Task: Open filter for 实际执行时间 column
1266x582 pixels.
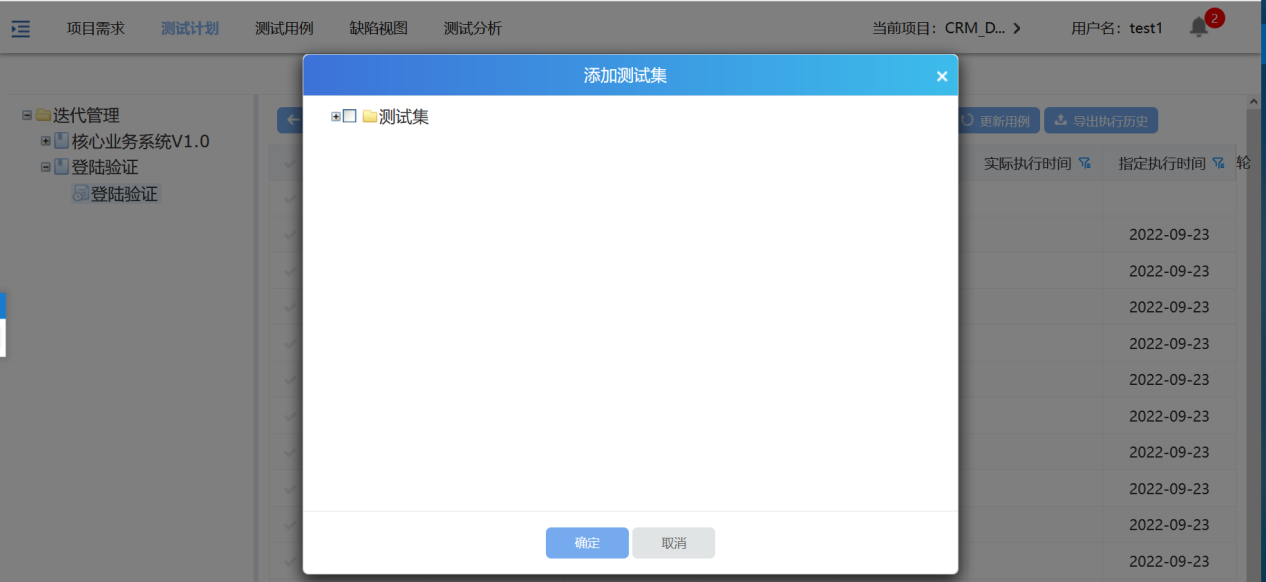Action: (1085, 163)
